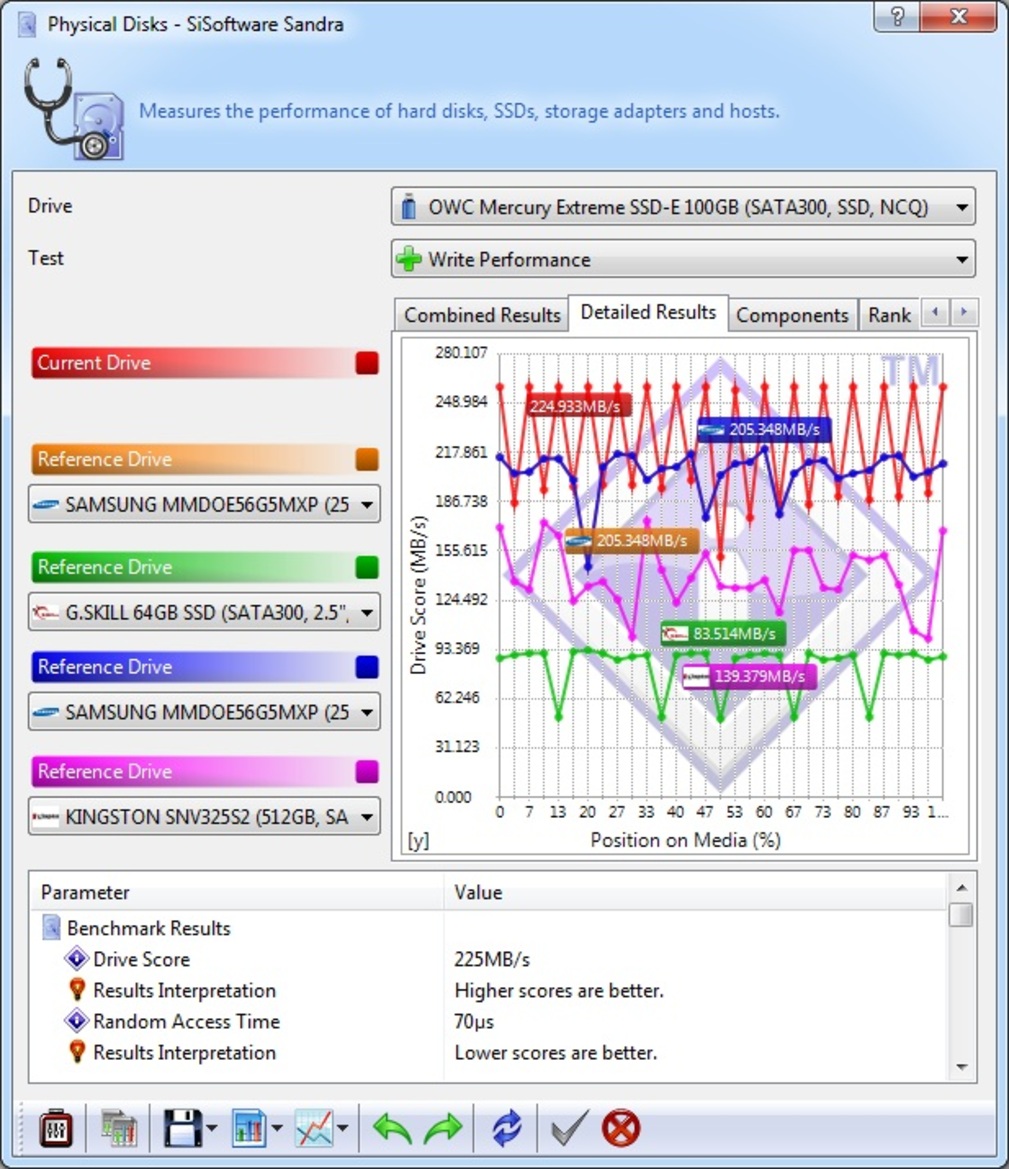Click the "Lower scores are better." text
1009x1169 pixels.
point(556,1053)
